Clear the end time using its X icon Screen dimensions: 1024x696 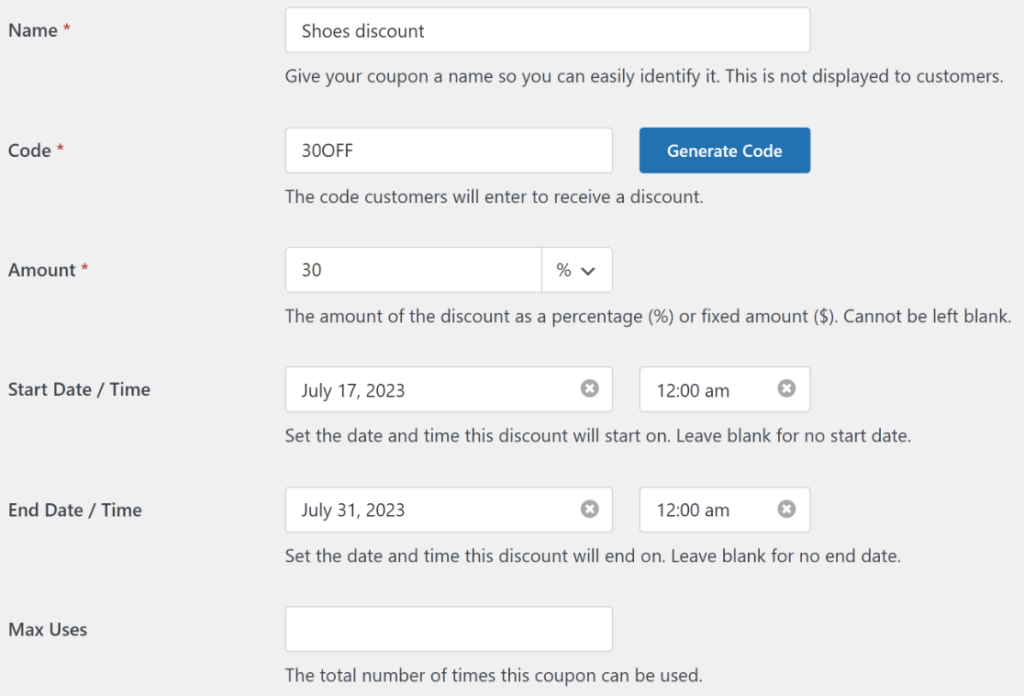[x=786, y=509]
